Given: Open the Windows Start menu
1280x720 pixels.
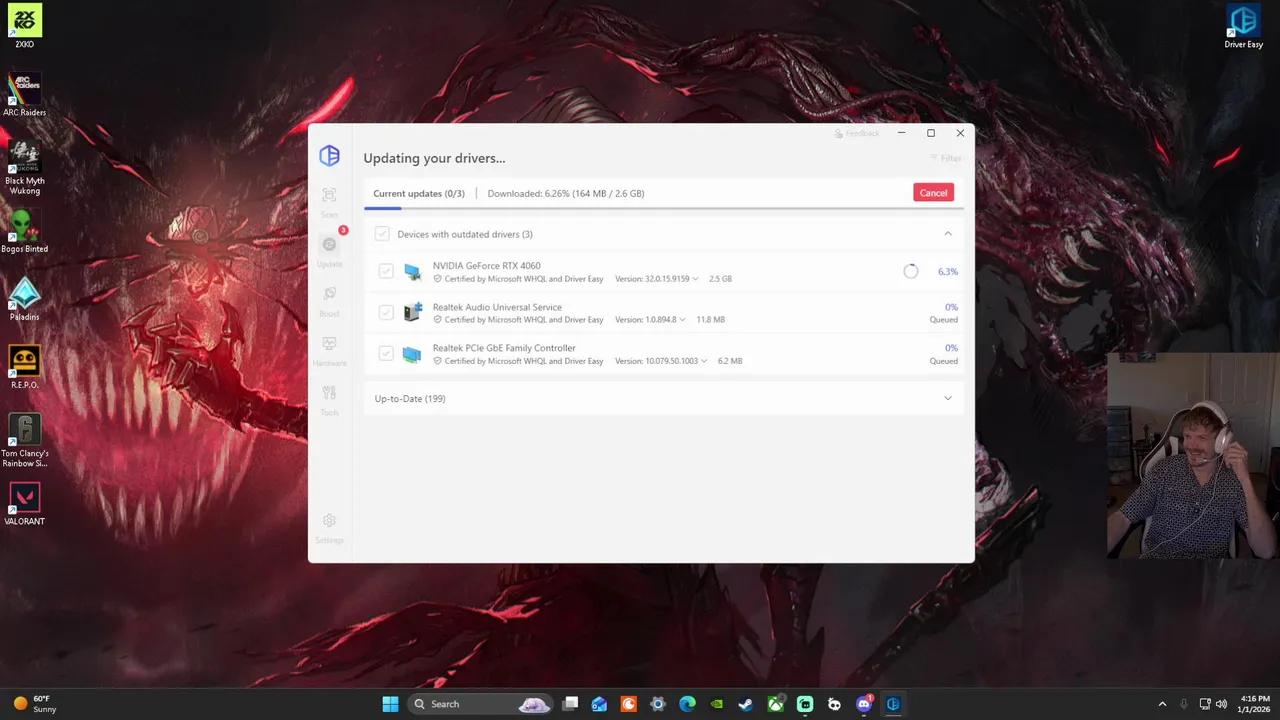Looking at the screenshot, I should (x=390, y=704).
